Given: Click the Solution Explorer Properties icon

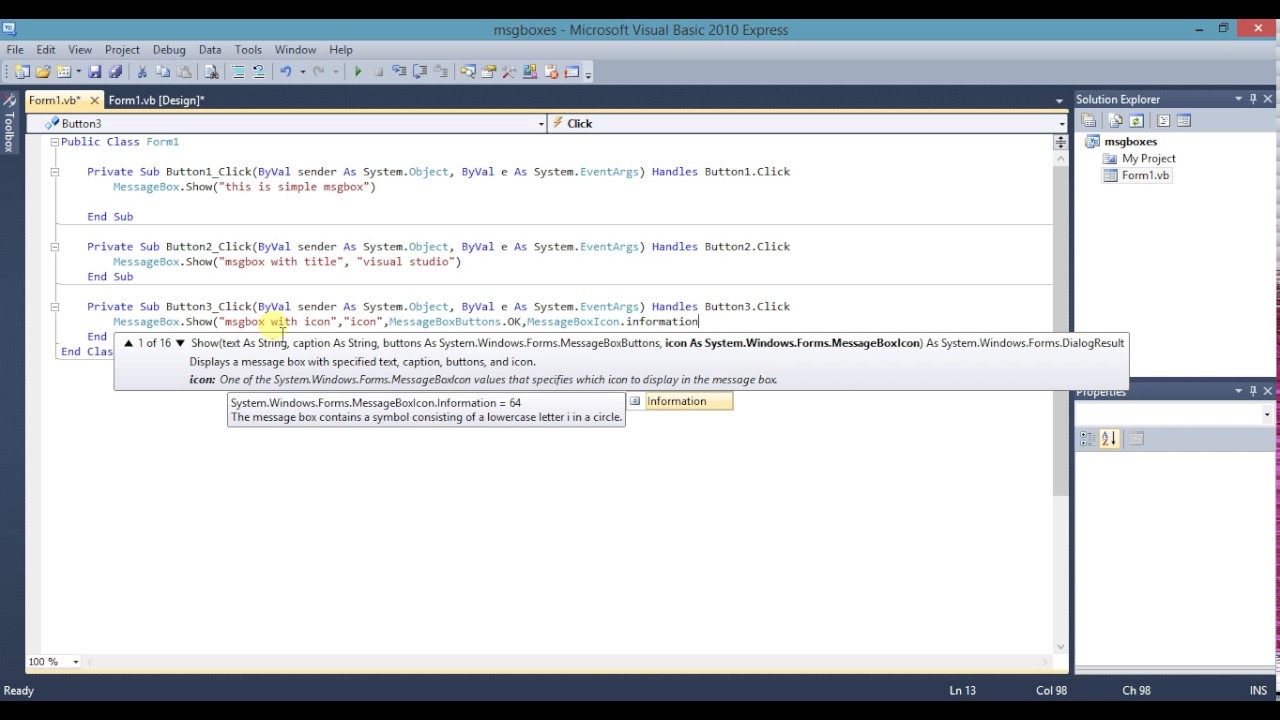Looking at the screenshot, I should click(x=1088, y=121).
